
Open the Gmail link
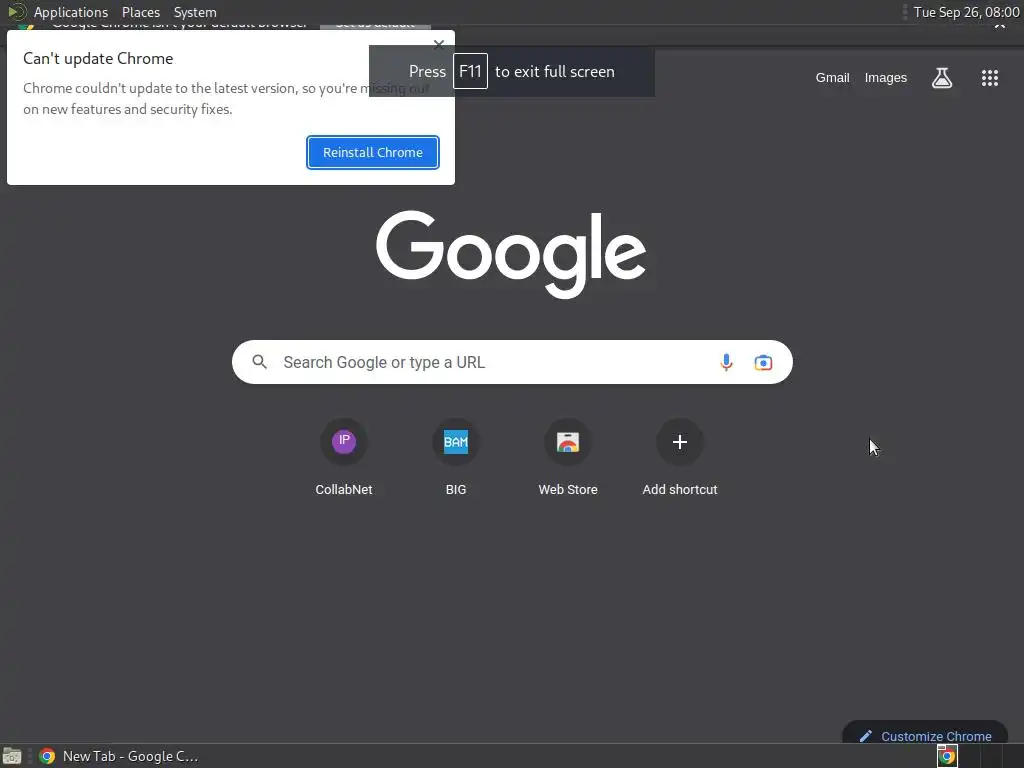tap(833, 78)
